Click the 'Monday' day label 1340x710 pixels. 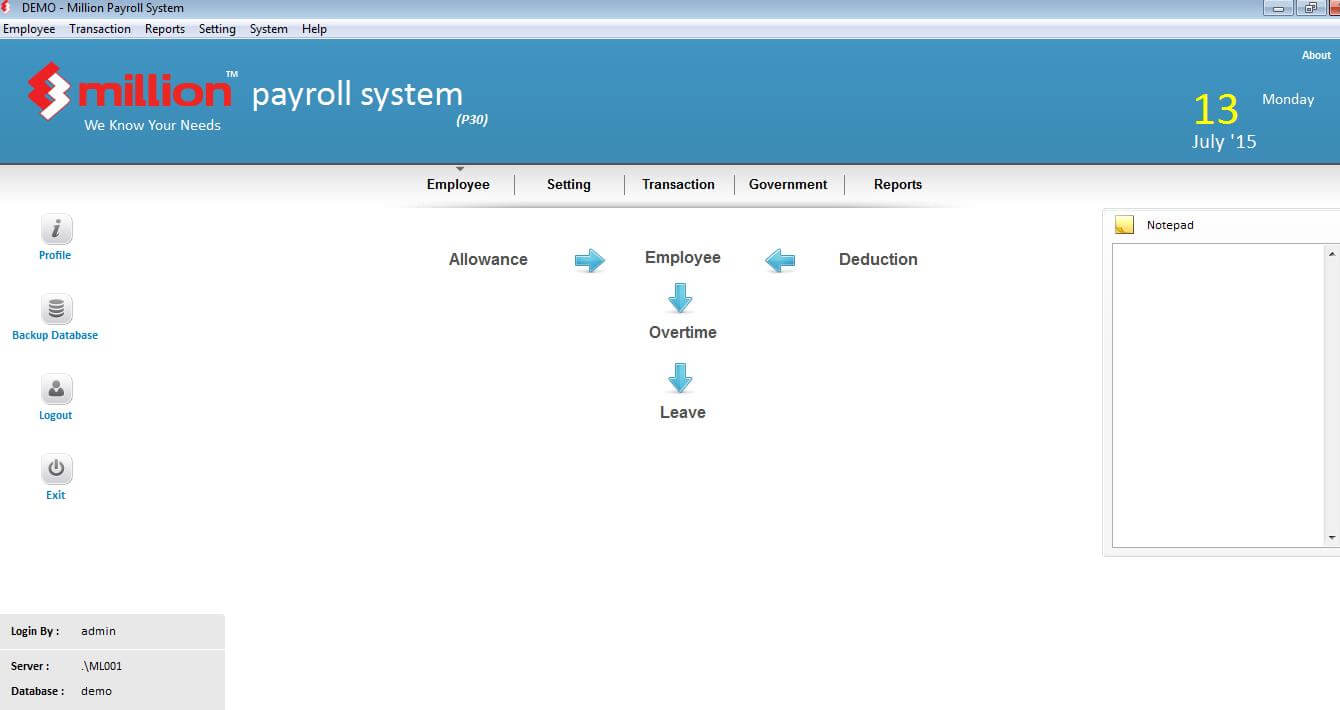point(1288,99)
